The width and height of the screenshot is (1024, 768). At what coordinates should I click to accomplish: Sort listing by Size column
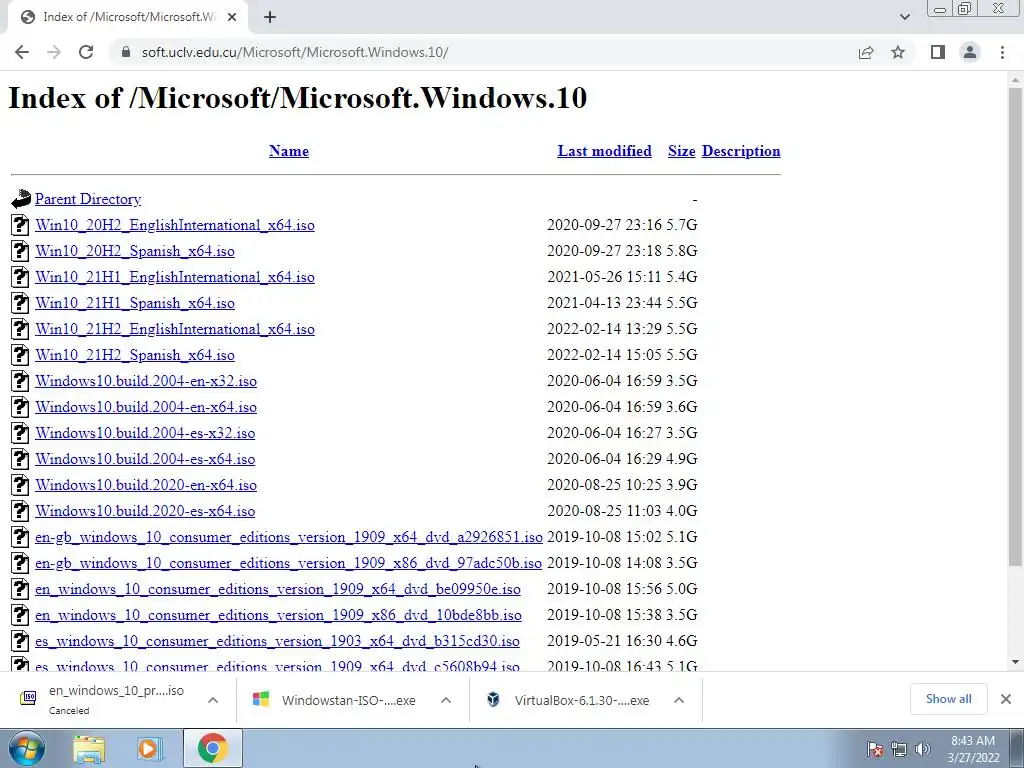[681, 151]
